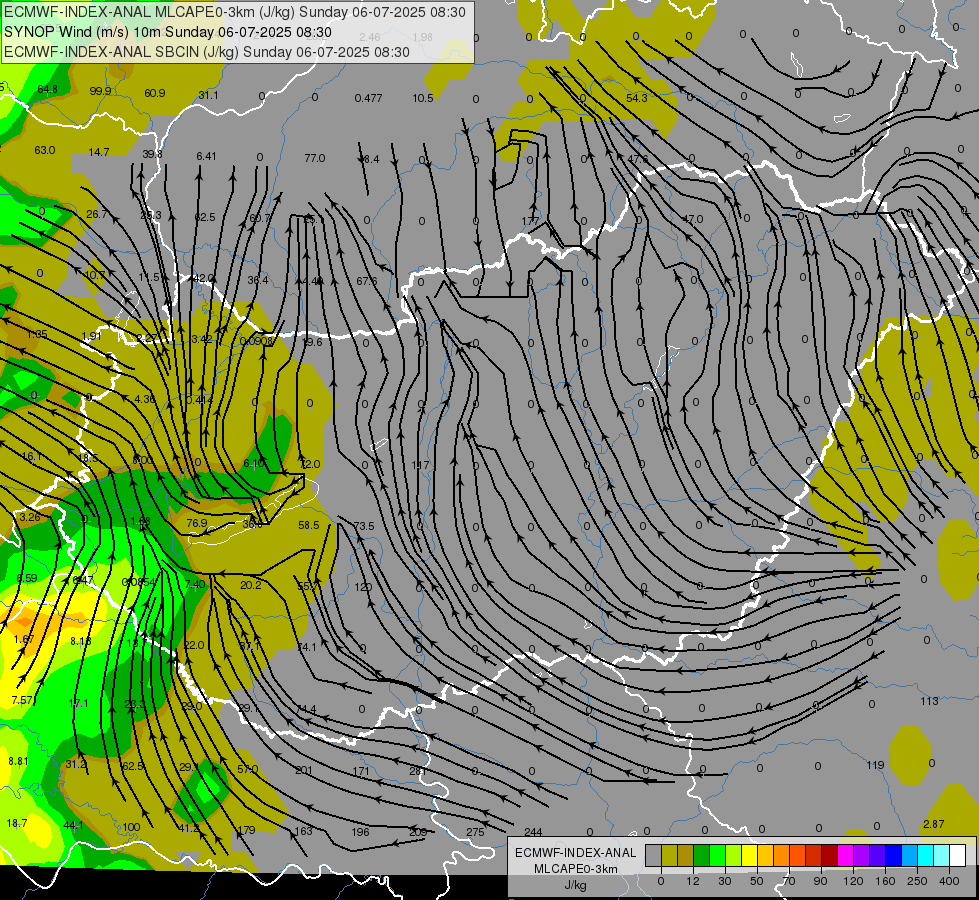Click map value 18.7
This screenshot has height=900, width=979.
tap(17, 823)
